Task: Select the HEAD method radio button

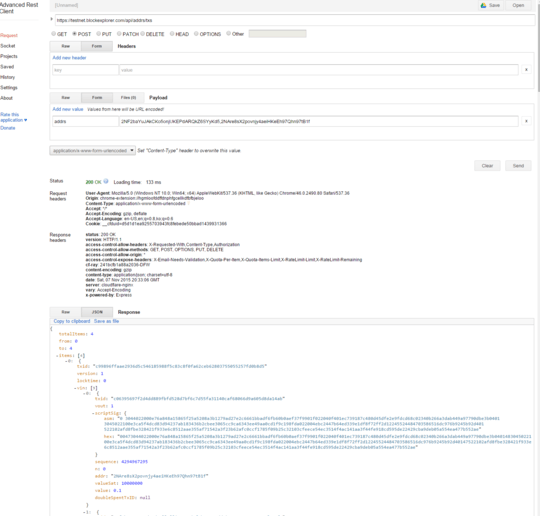Action: 172,34
